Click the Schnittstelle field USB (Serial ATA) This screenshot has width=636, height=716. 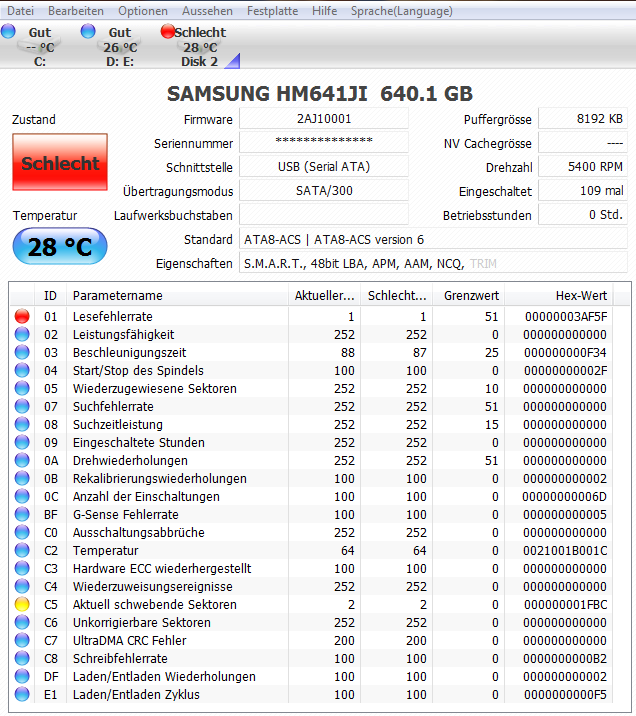(x=324, y=167)
